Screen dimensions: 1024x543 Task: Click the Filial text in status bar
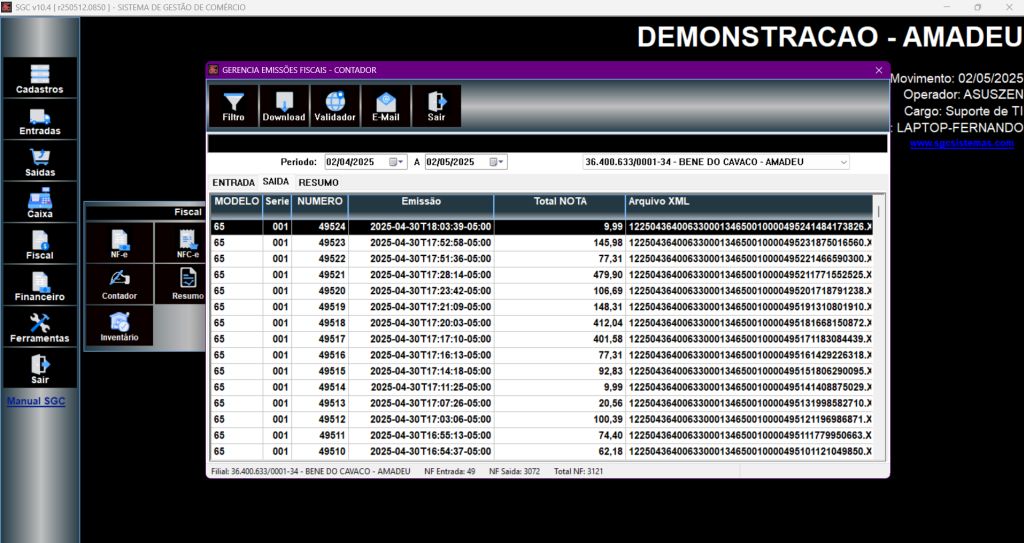(311, 471)
